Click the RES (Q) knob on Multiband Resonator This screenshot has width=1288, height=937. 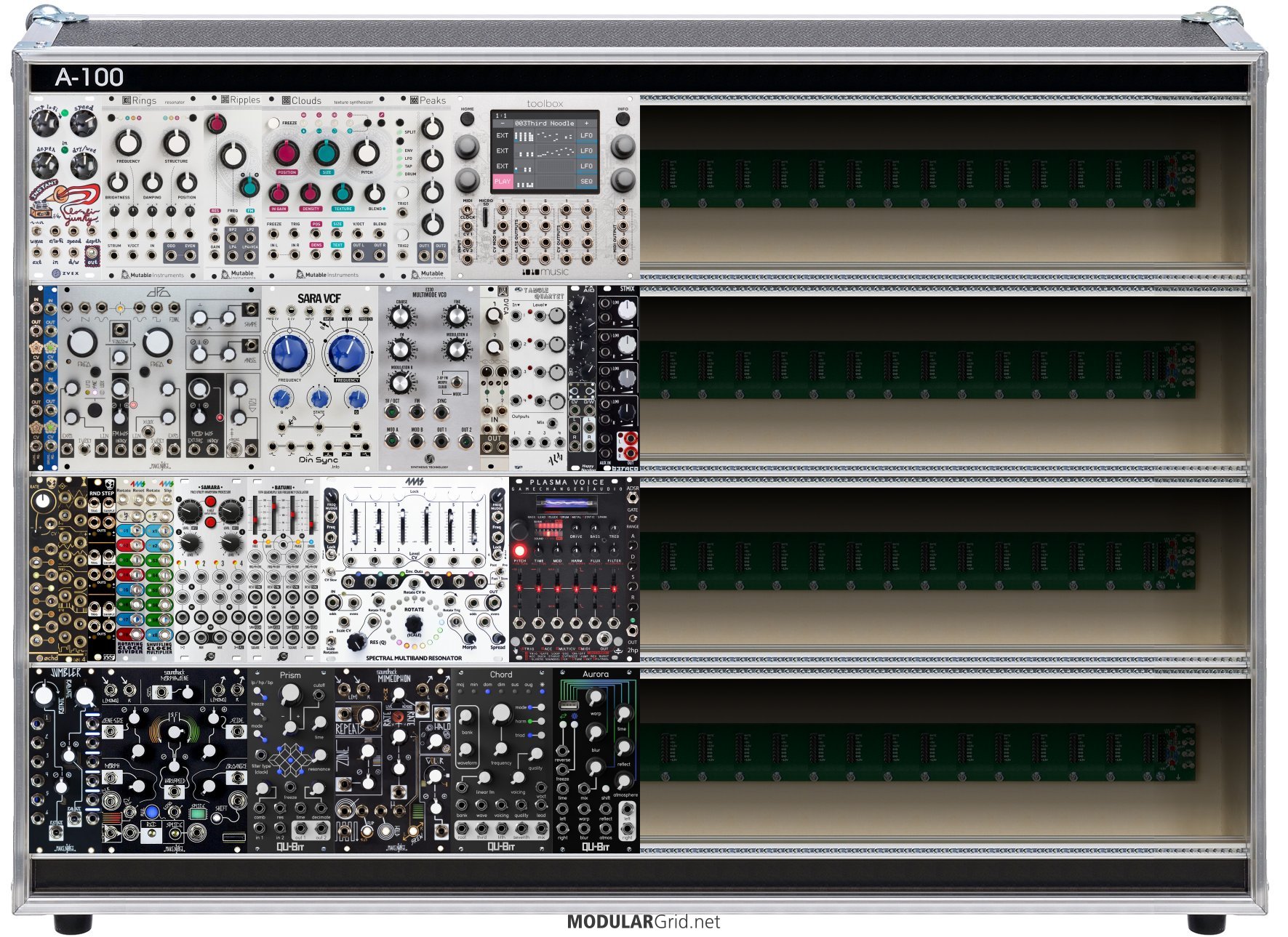pos(356,641)
